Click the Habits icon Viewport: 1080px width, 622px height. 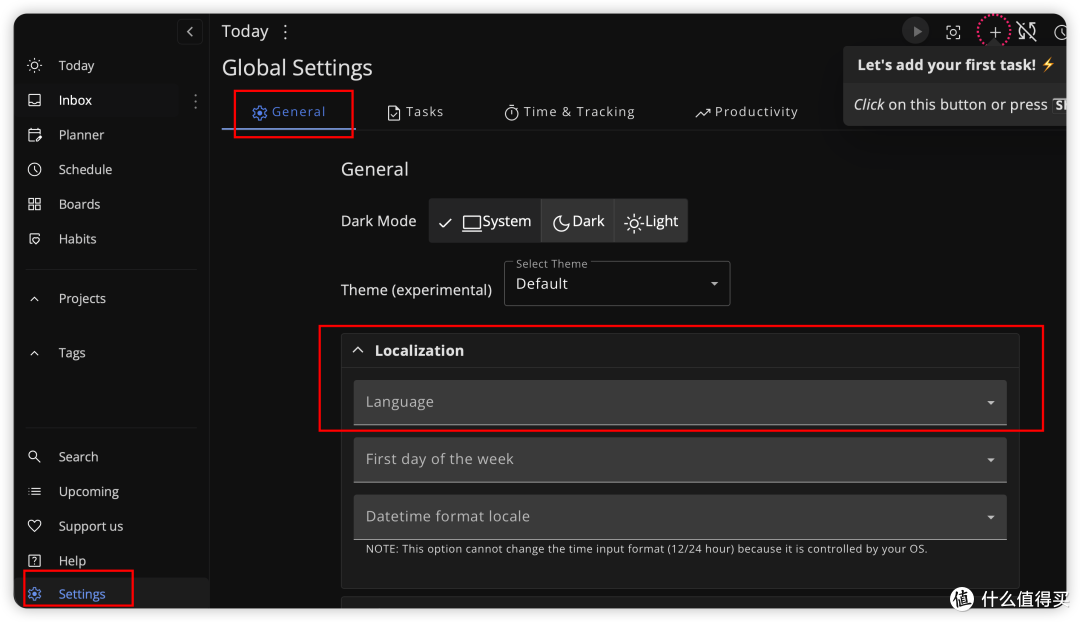tap(34, 239)
